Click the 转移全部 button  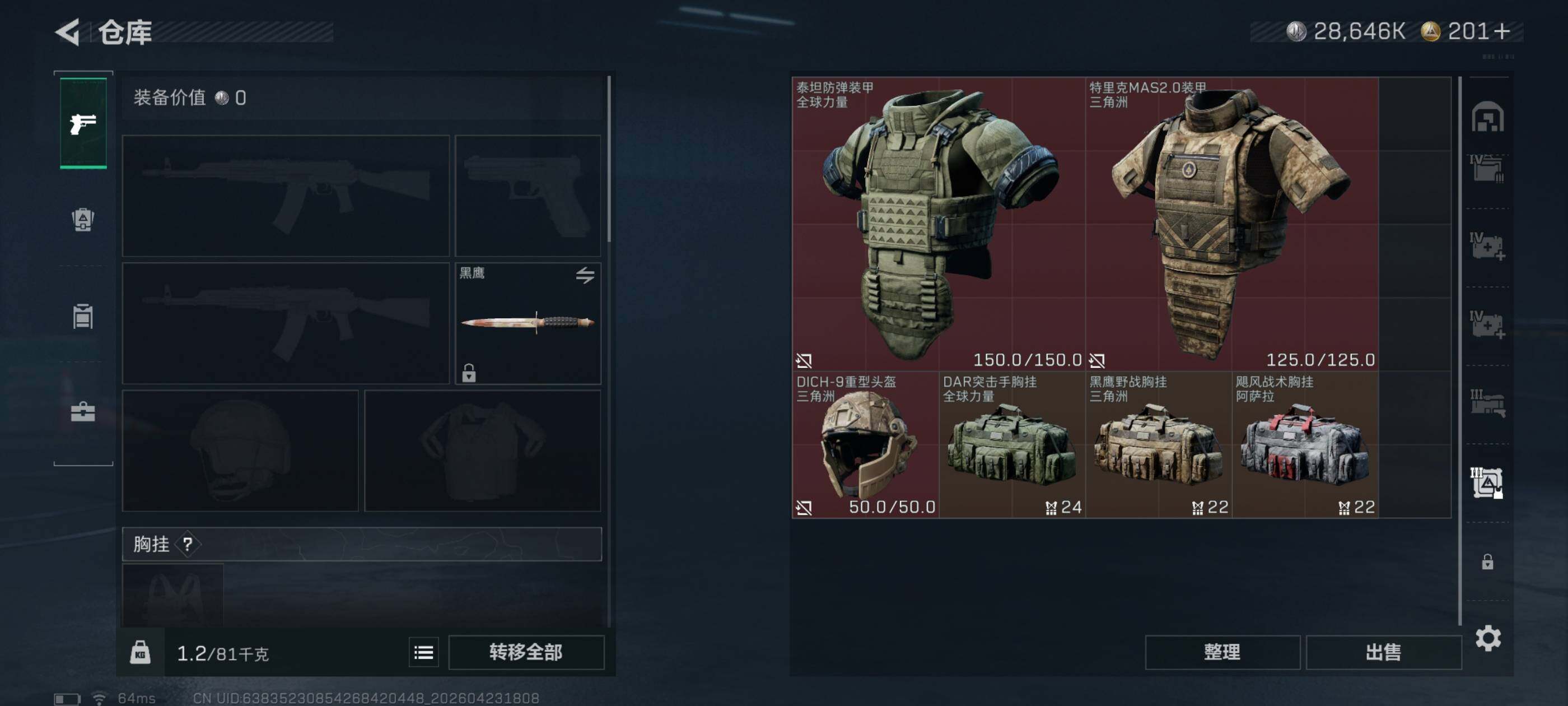[526, 652]
